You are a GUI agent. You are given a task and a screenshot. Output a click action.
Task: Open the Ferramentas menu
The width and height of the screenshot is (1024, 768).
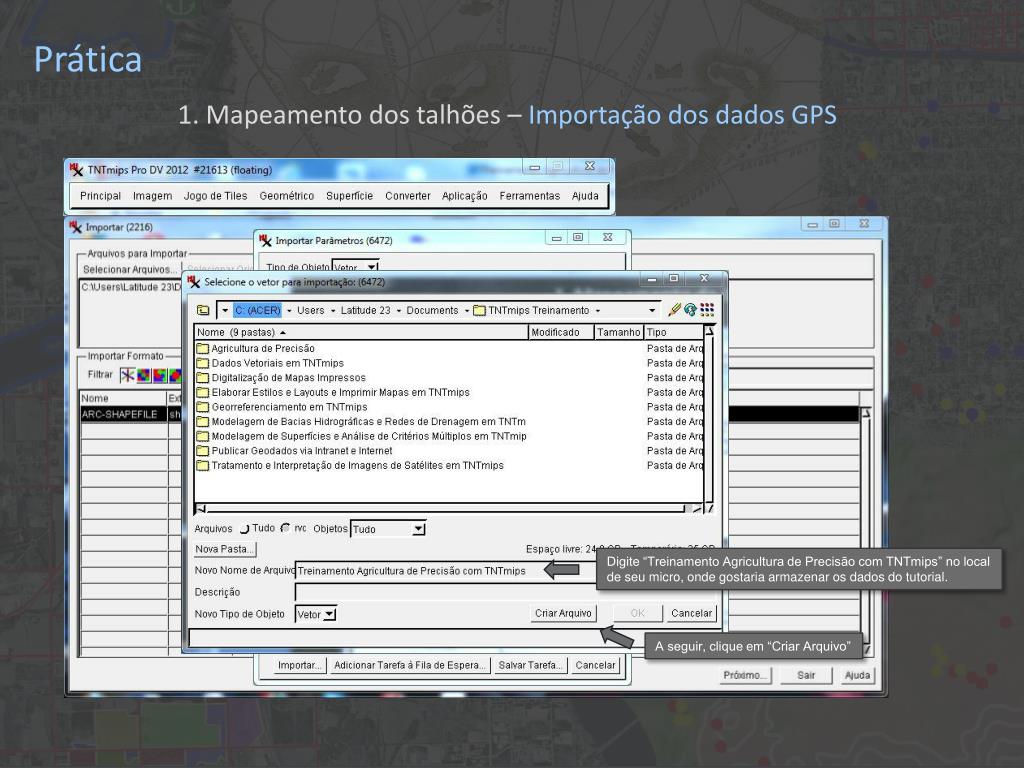pyautogui.click(x=530, y=196)
